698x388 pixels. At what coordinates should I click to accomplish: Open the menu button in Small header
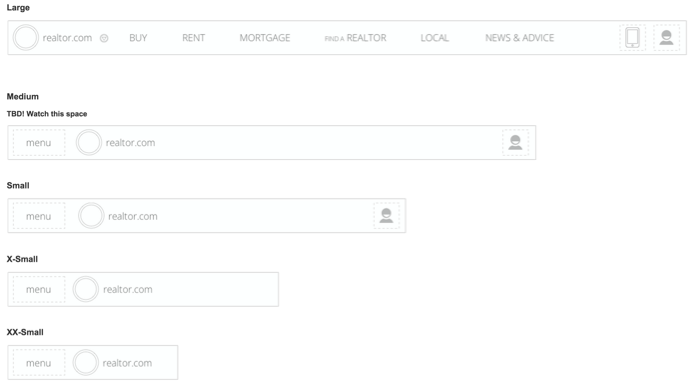39,216
